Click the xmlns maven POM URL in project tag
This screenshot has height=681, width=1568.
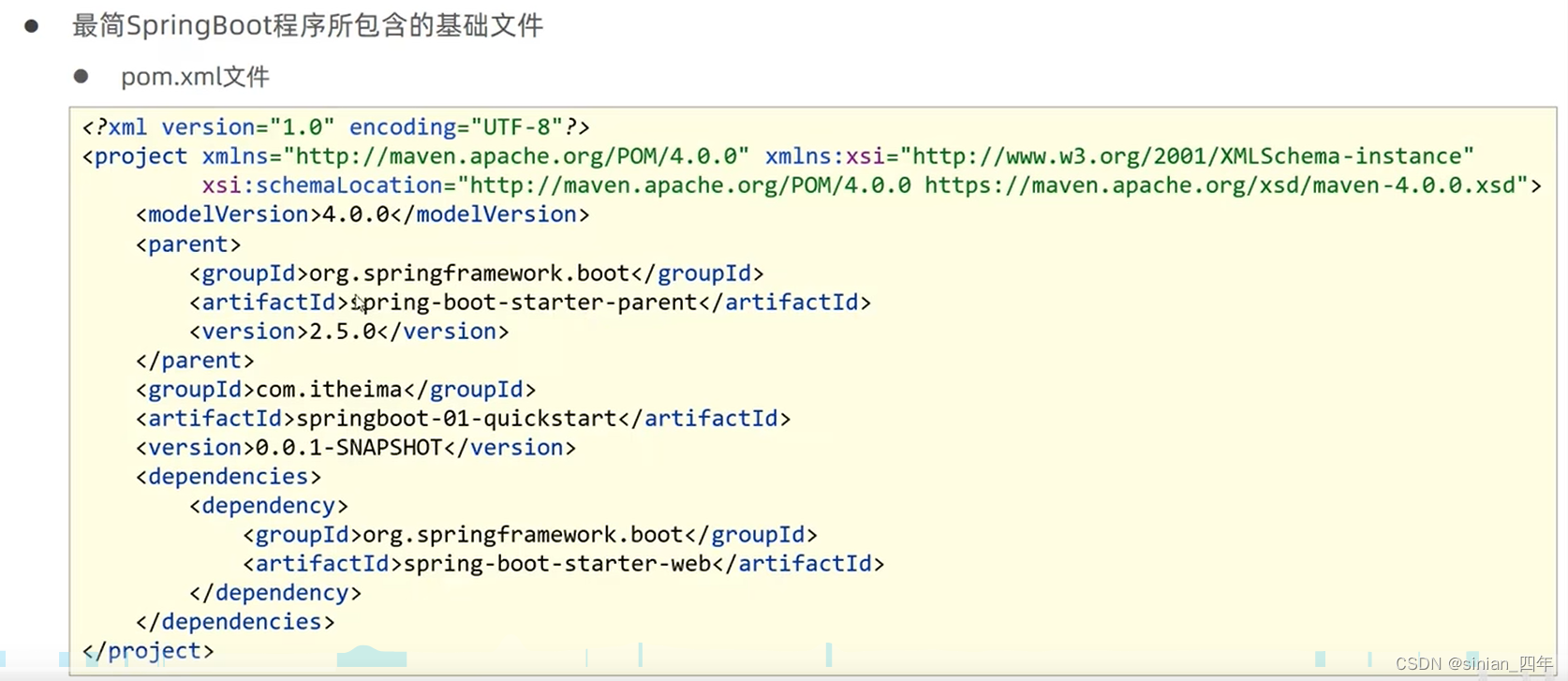pos(516,156)
